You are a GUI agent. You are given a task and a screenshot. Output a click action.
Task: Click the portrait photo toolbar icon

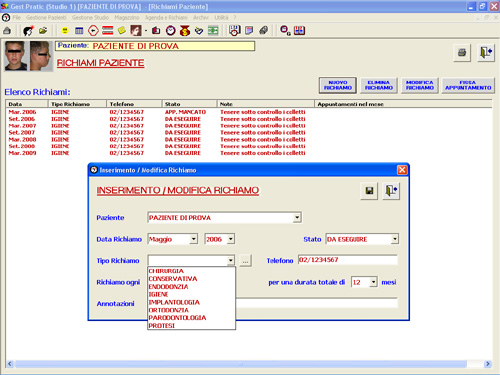click(136, 31)
